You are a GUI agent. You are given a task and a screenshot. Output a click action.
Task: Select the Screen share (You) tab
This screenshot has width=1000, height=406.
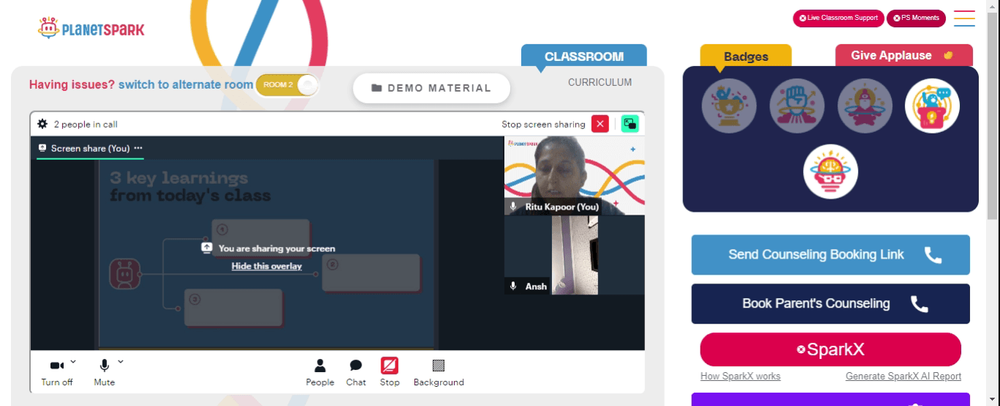point(90,148)
